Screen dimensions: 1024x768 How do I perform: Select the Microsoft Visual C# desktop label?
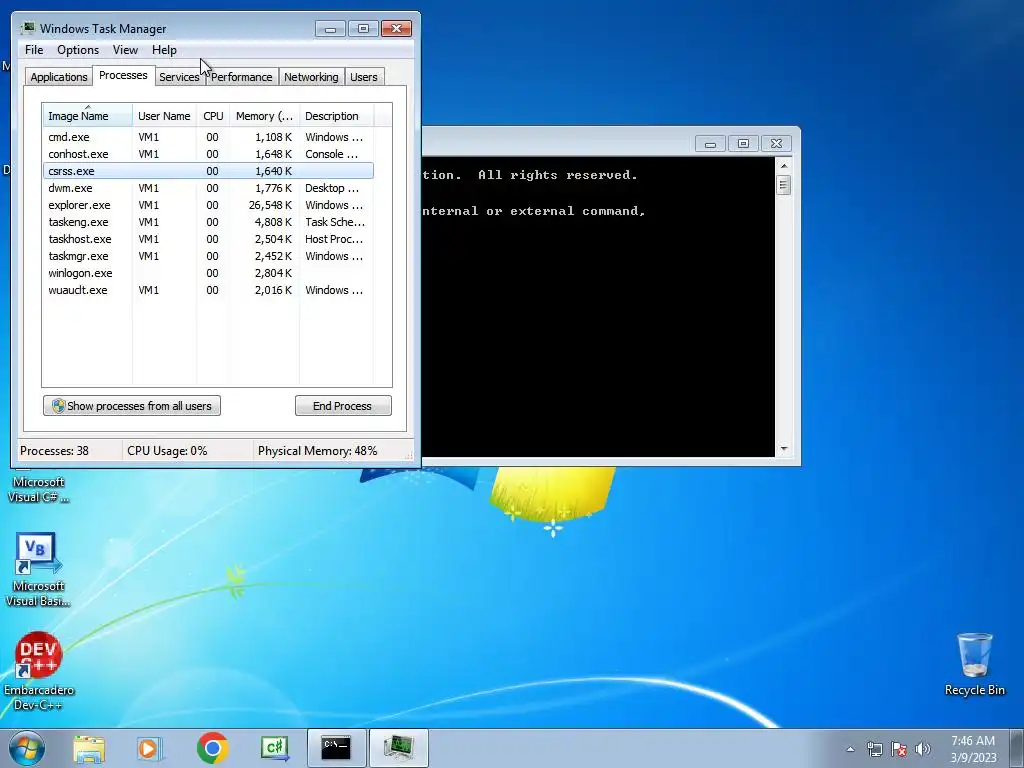click(x=39, y=489)
